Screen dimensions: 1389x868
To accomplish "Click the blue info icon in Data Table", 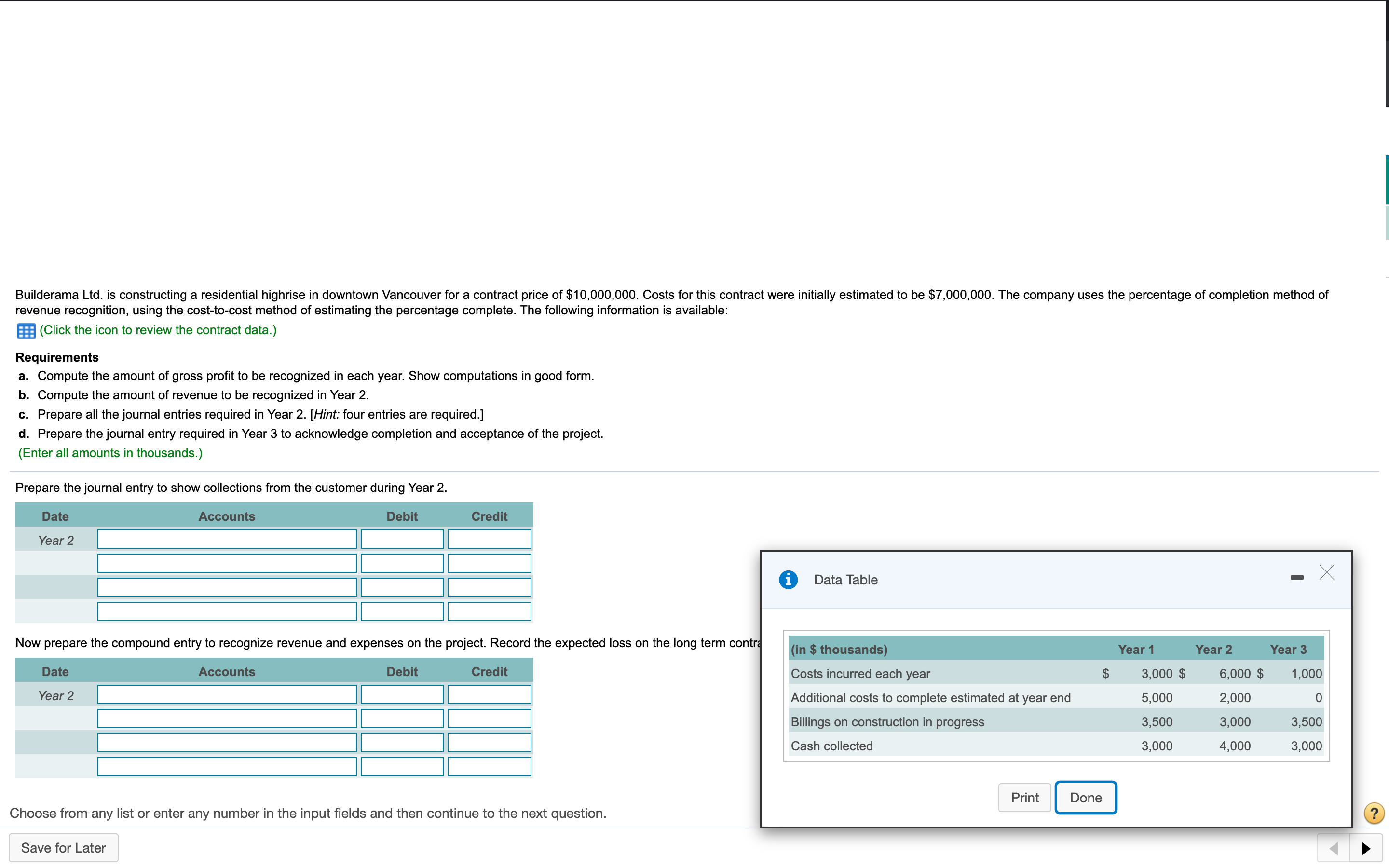I will 788,579.
